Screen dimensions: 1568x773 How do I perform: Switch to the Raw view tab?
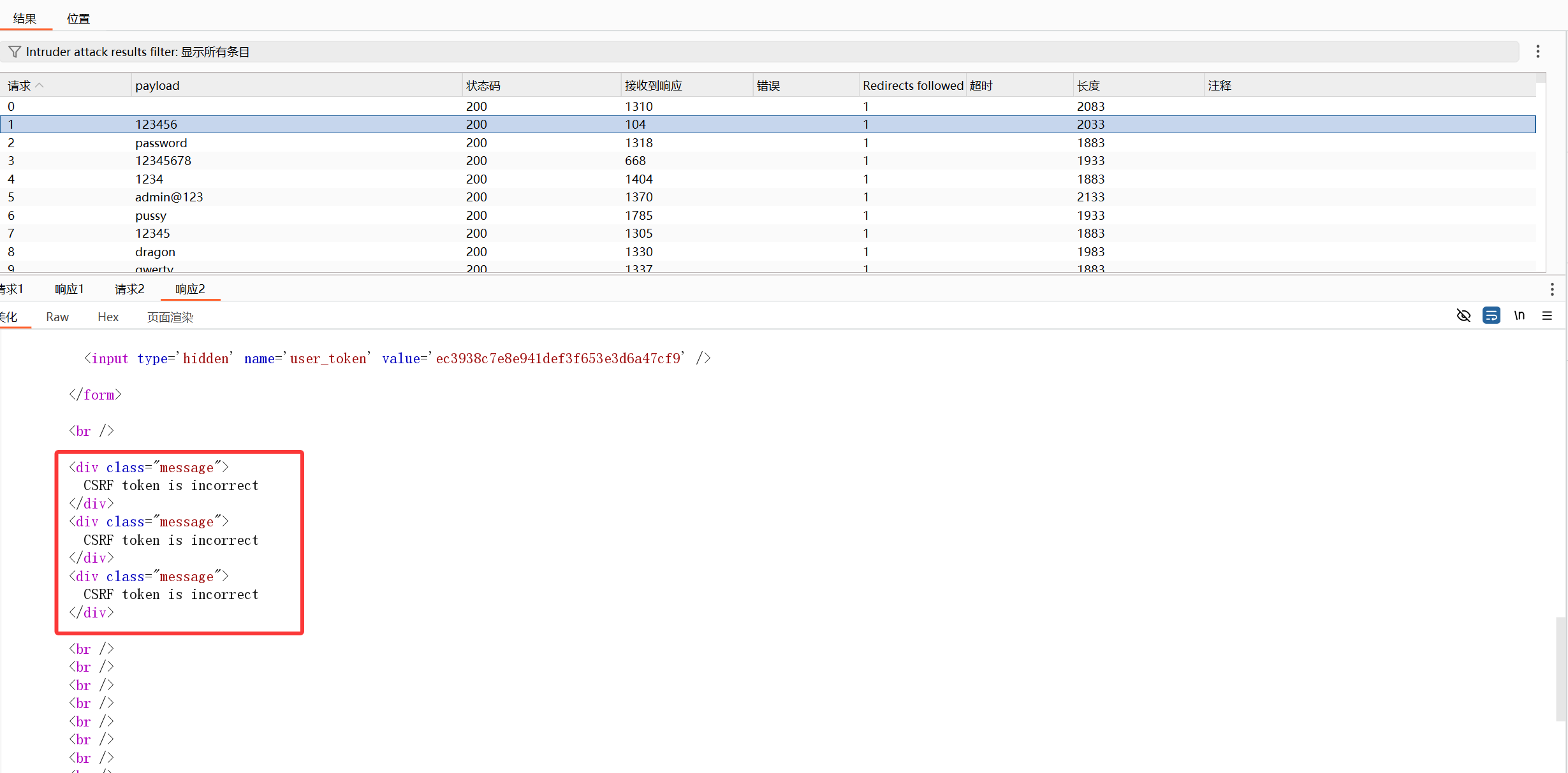(57, 317)
